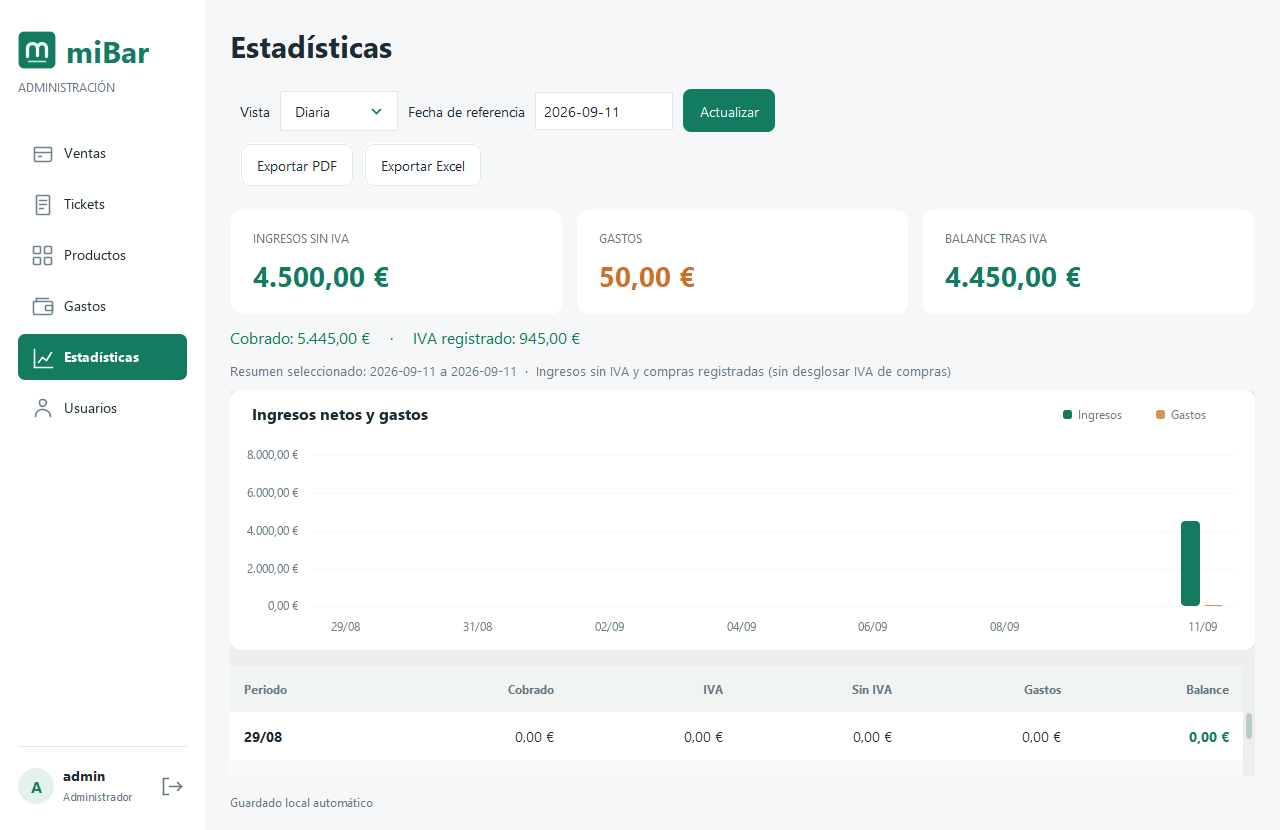Click the Balance column header
Viewport: 1280px width, 830px height.
click(x=1207, y=690)
